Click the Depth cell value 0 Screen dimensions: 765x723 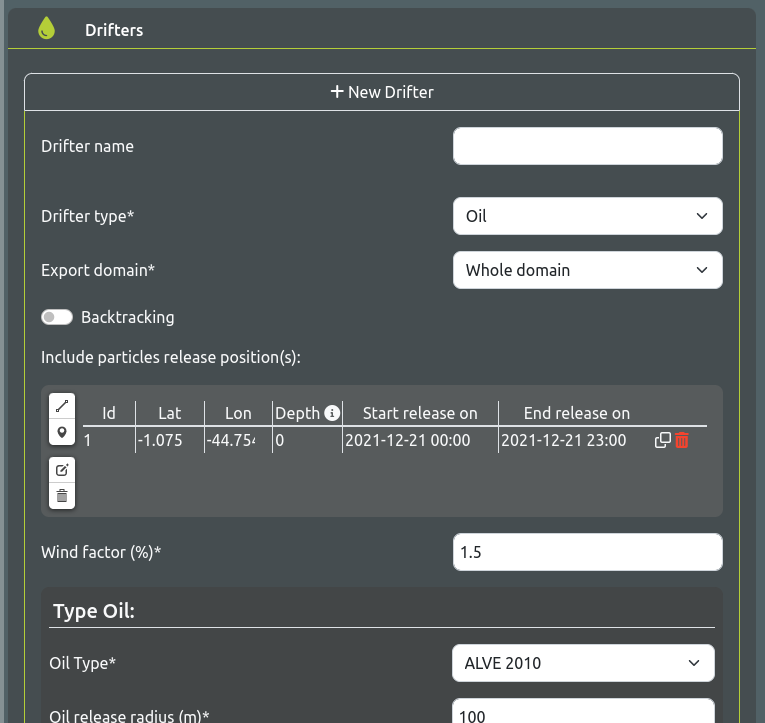coord(307,440)
